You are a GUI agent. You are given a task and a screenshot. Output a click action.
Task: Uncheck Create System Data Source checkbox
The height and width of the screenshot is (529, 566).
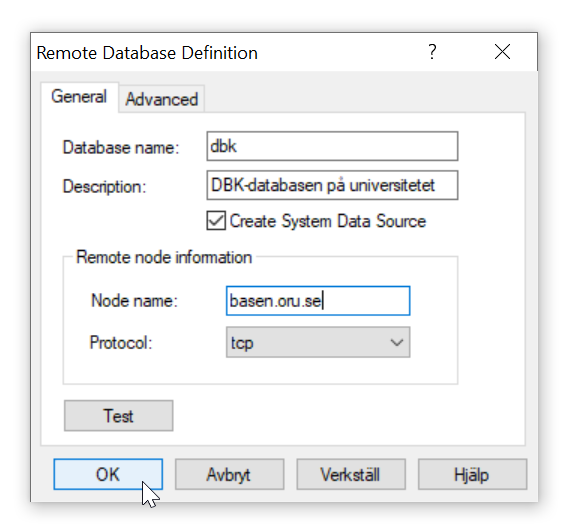(216, 221)
